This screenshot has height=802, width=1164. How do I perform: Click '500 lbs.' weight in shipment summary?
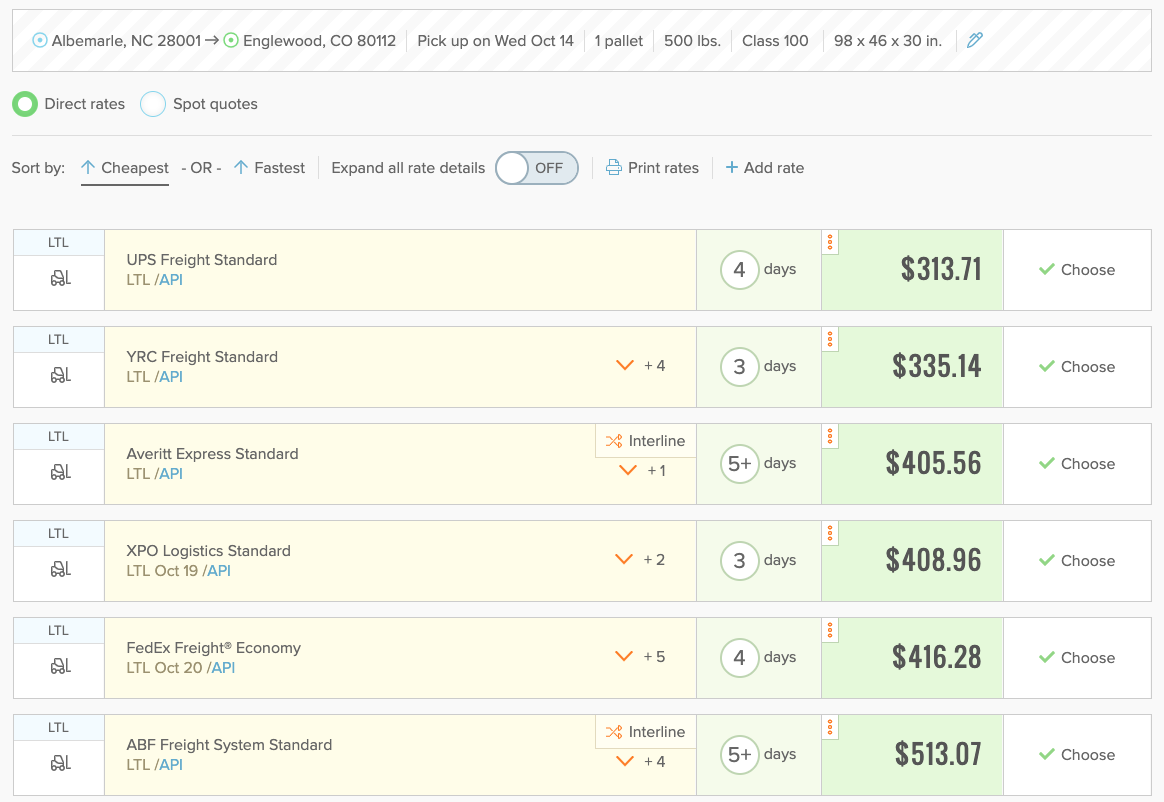click(x=692, y=41)
